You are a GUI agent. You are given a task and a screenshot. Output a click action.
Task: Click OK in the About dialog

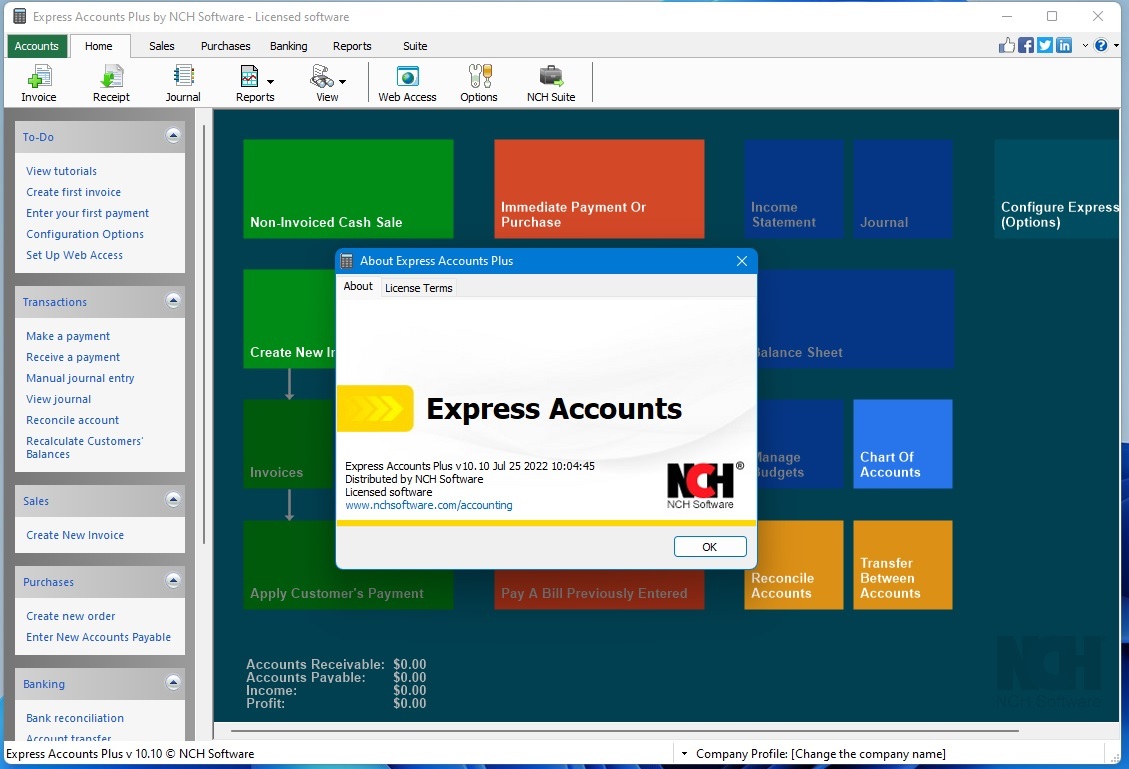(710, 547)
